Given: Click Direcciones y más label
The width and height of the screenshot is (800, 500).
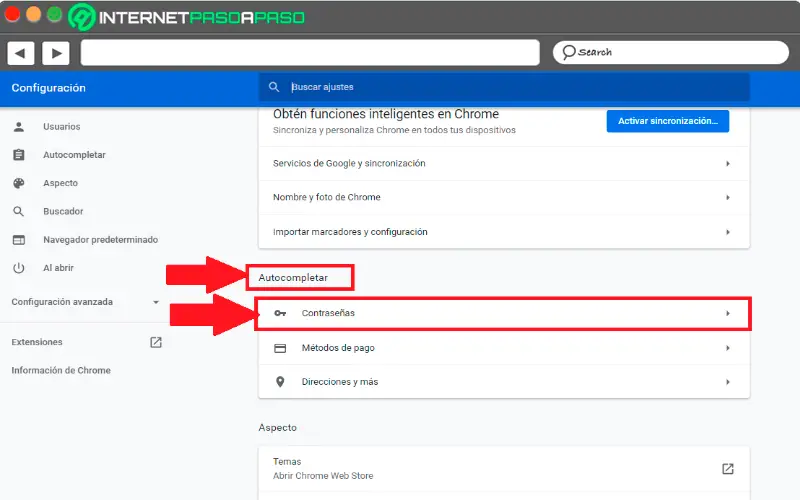Looking at the screenshot, I should point(340,382).
